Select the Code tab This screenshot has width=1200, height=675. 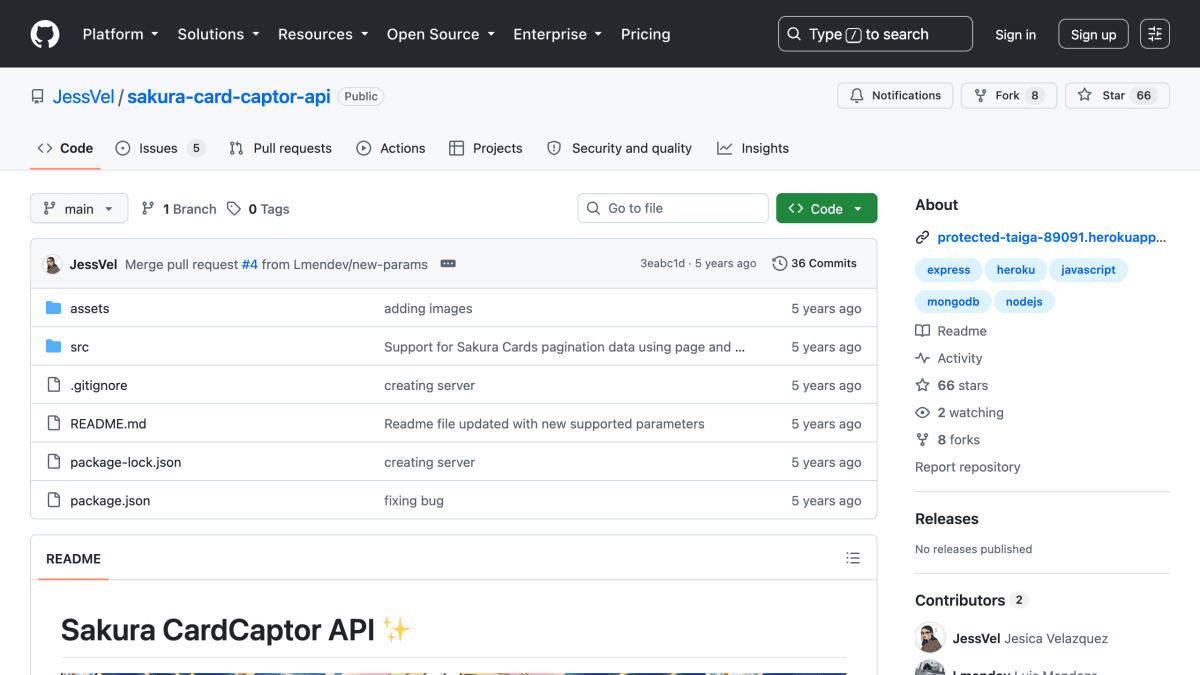coord(65,148)
